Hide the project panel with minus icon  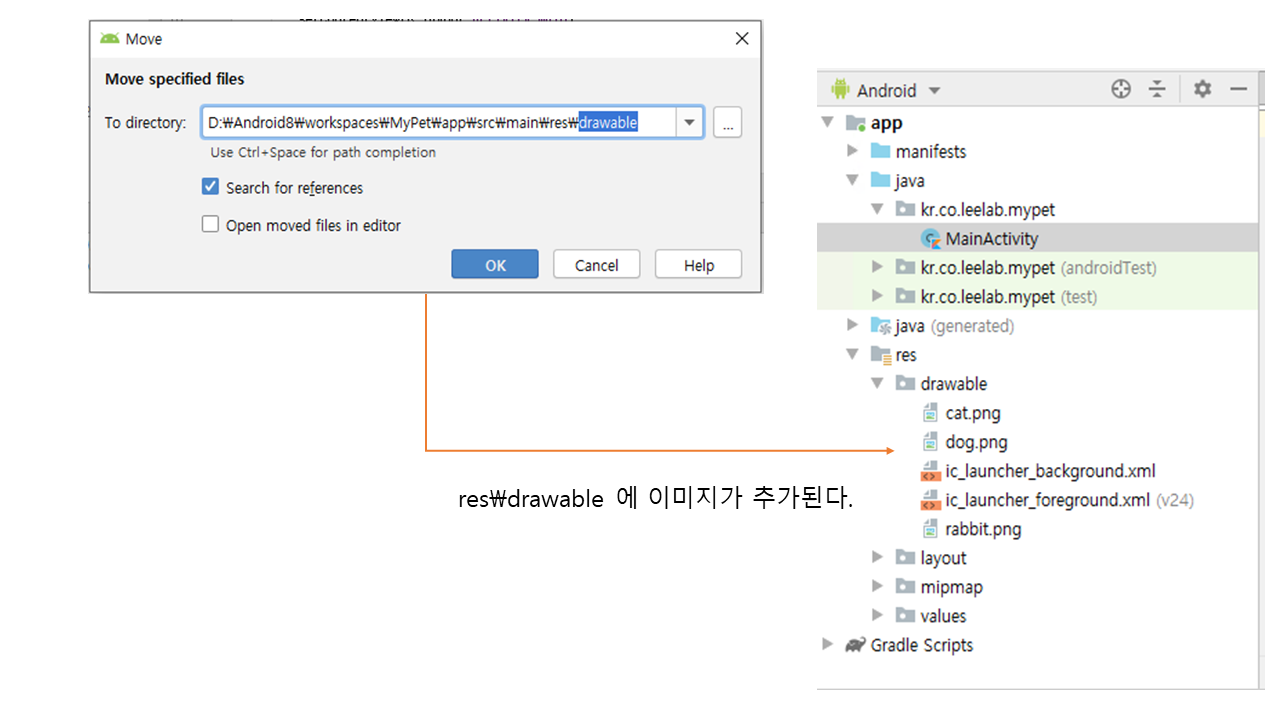tap(1239, 90)
